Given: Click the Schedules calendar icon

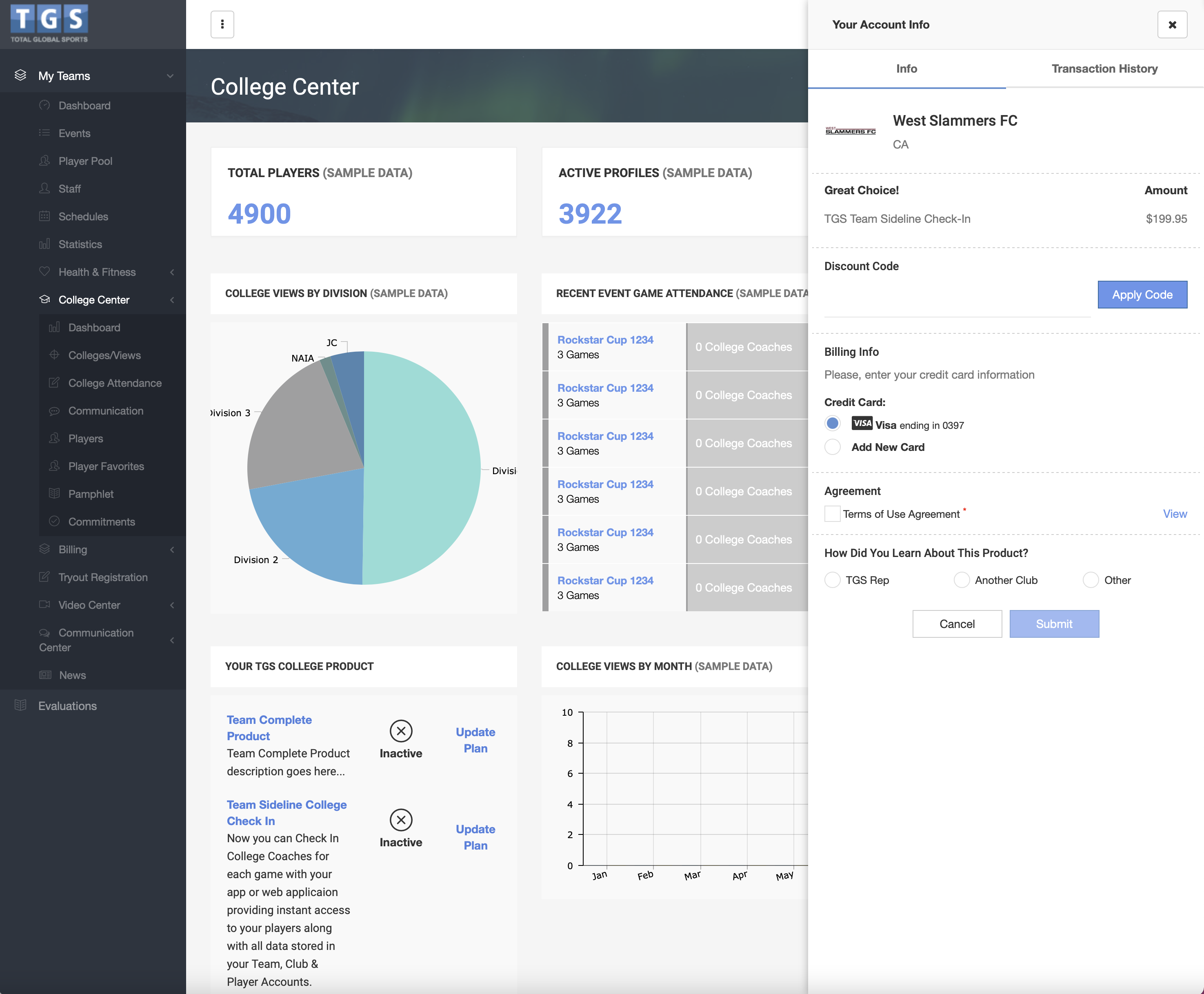Looking at the screenshot, I should [44, 216].
